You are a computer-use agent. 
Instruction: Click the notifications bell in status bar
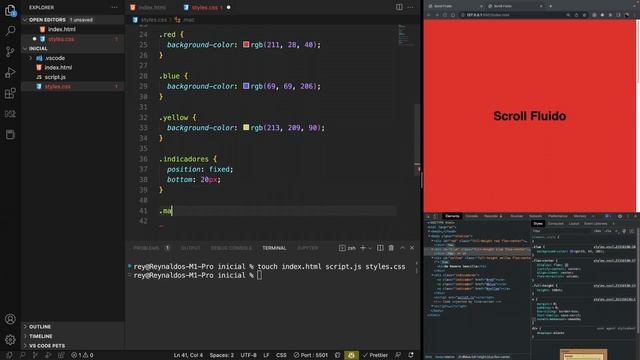coord(411,355)
